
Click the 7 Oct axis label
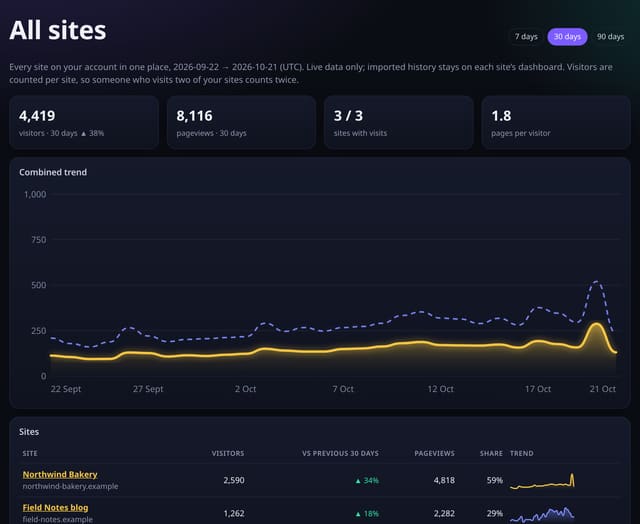pyautogui.click(x=343, y=389)
